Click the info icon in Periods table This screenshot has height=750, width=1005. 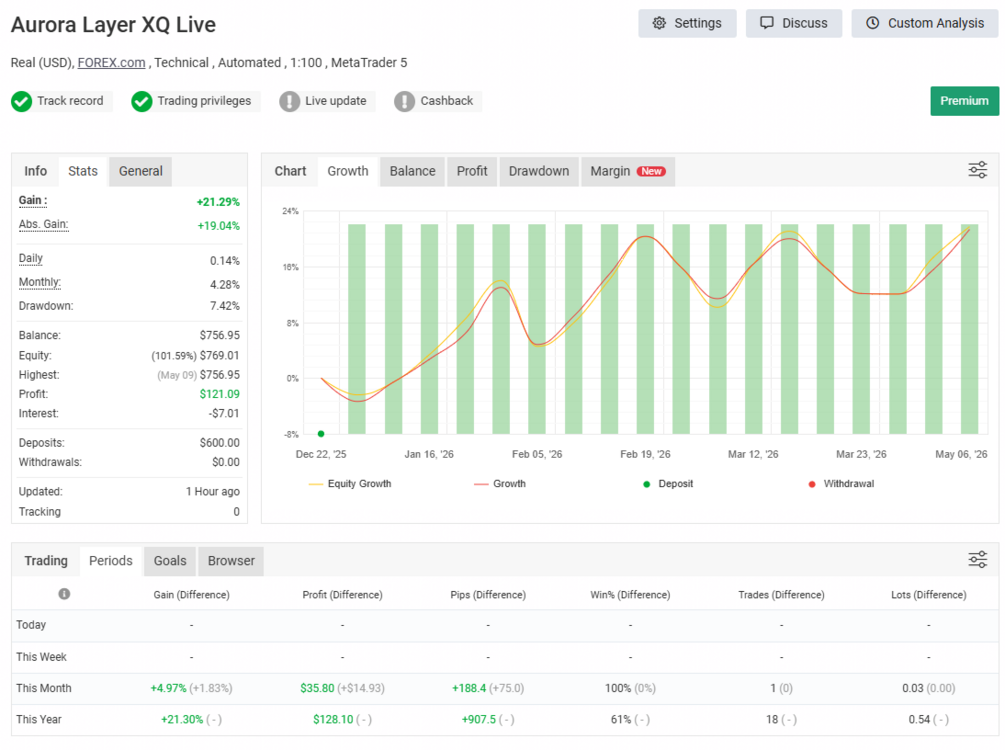(64, 594)
